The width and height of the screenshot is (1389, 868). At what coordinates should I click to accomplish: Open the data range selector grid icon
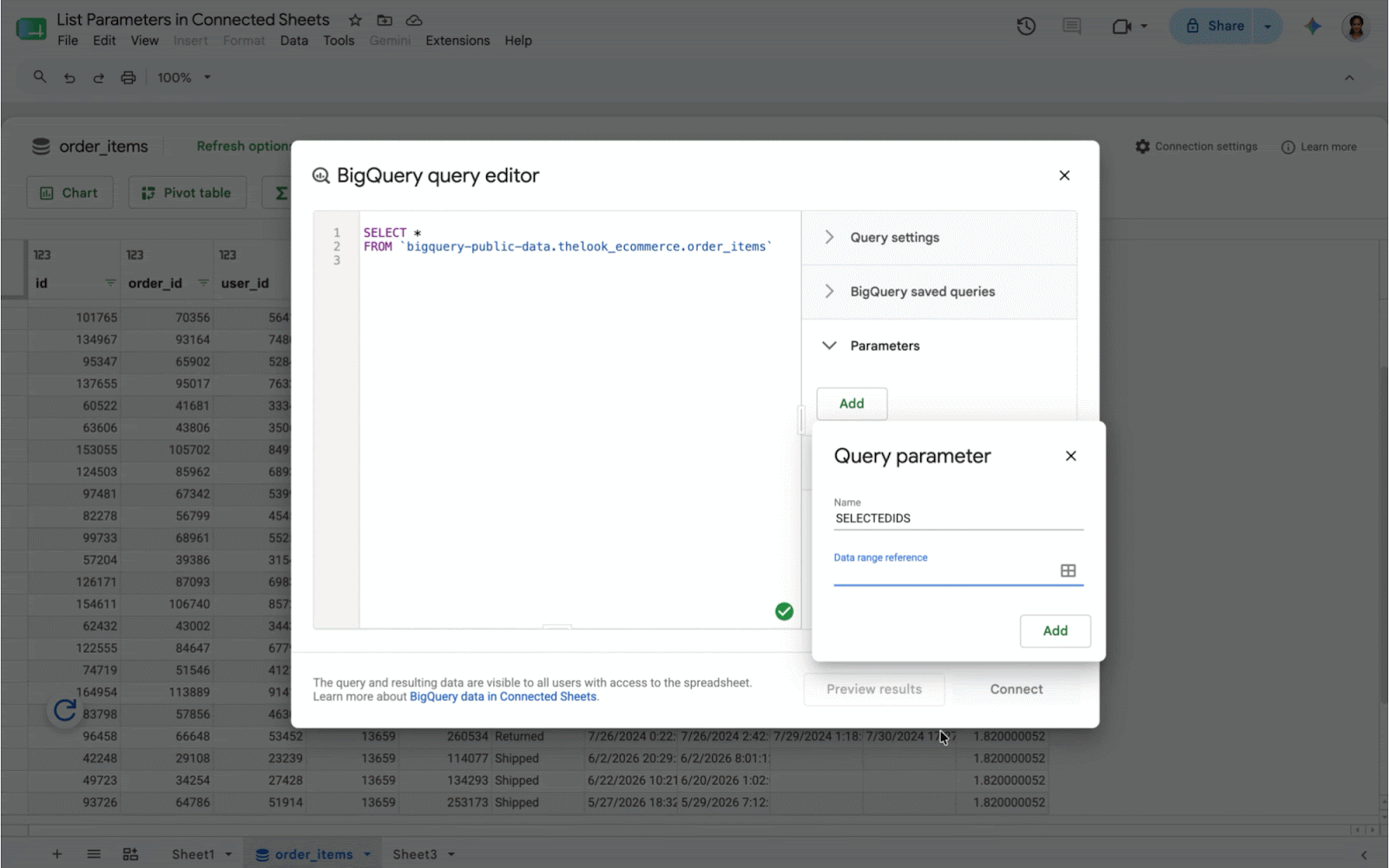pos(1068,570)
